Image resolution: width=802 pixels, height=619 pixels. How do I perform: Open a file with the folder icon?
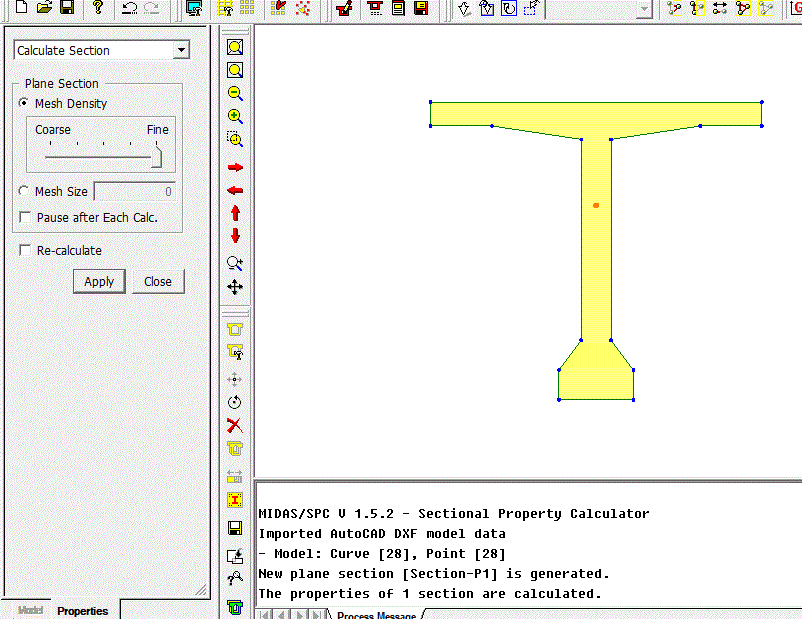[44, 8]
